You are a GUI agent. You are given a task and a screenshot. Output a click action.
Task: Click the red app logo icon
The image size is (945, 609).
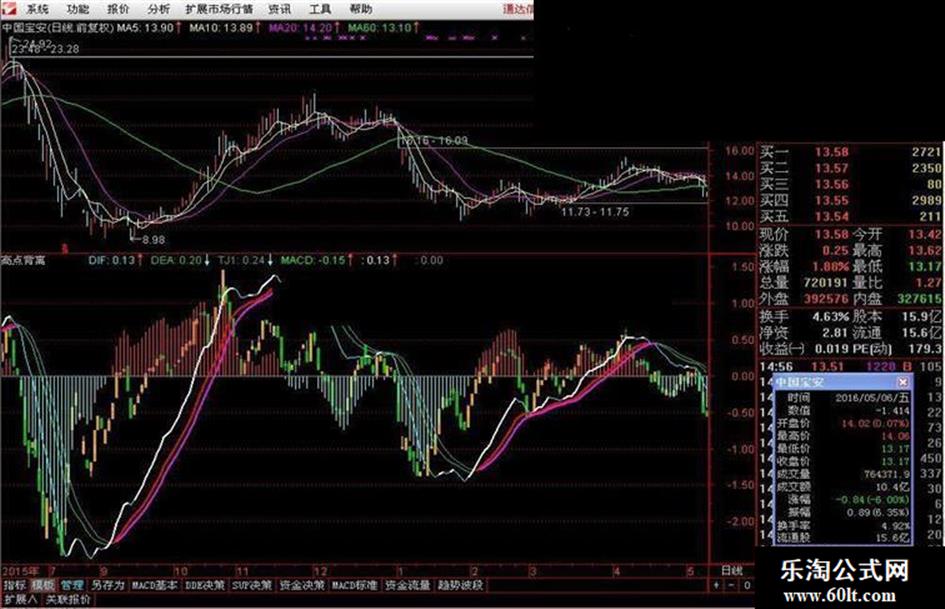click(x=9, y=8)
